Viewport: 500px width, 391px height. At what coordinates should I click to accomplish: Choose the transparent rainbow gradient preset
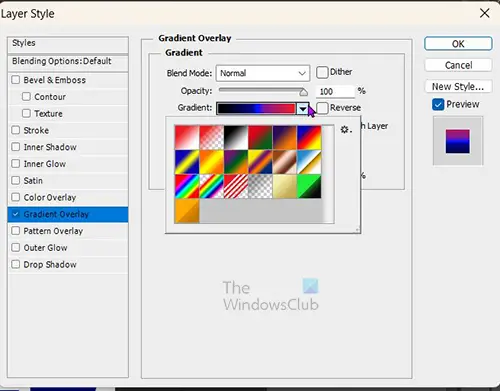coord(211,186)
